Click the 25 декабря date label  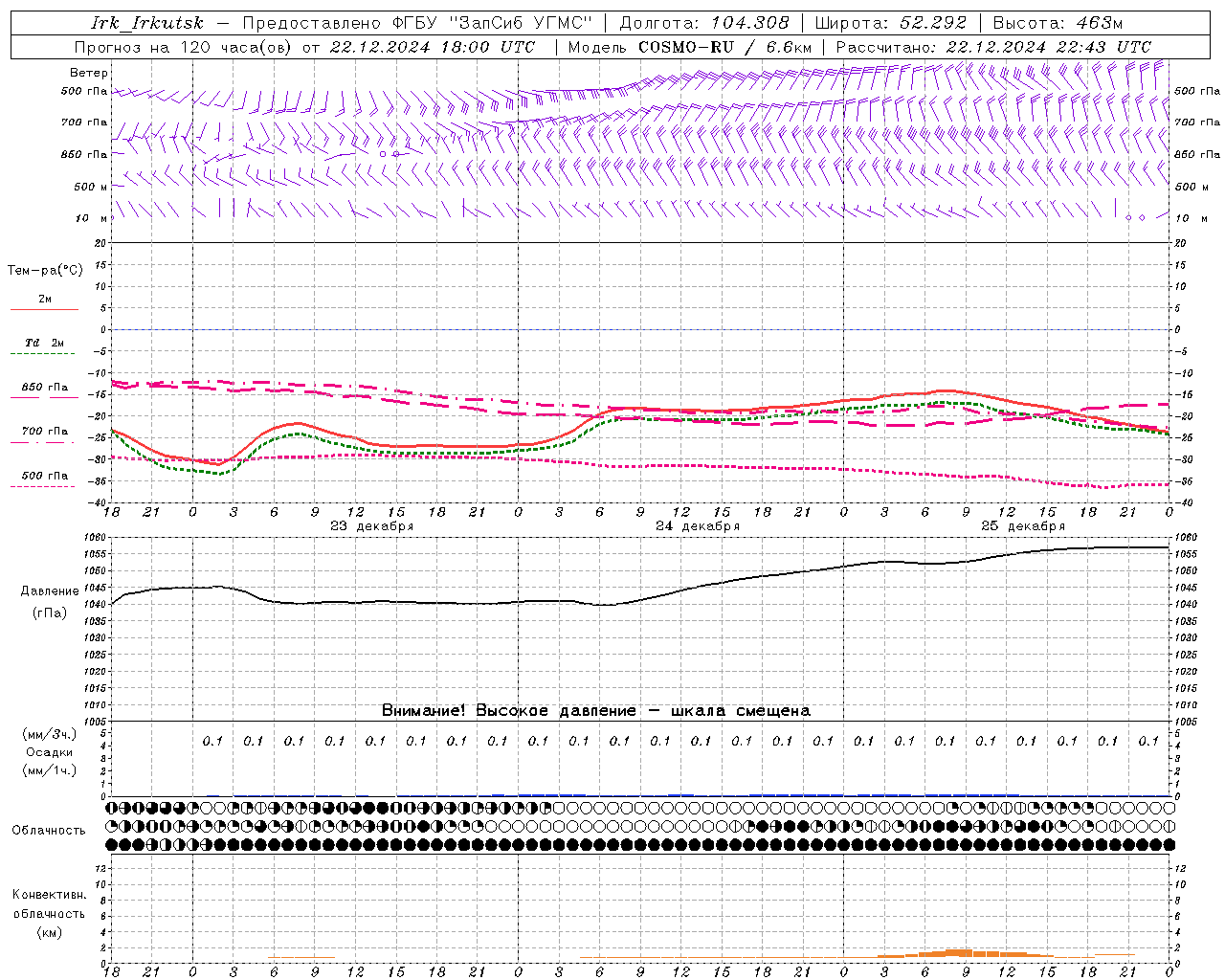click(1023, 526)
